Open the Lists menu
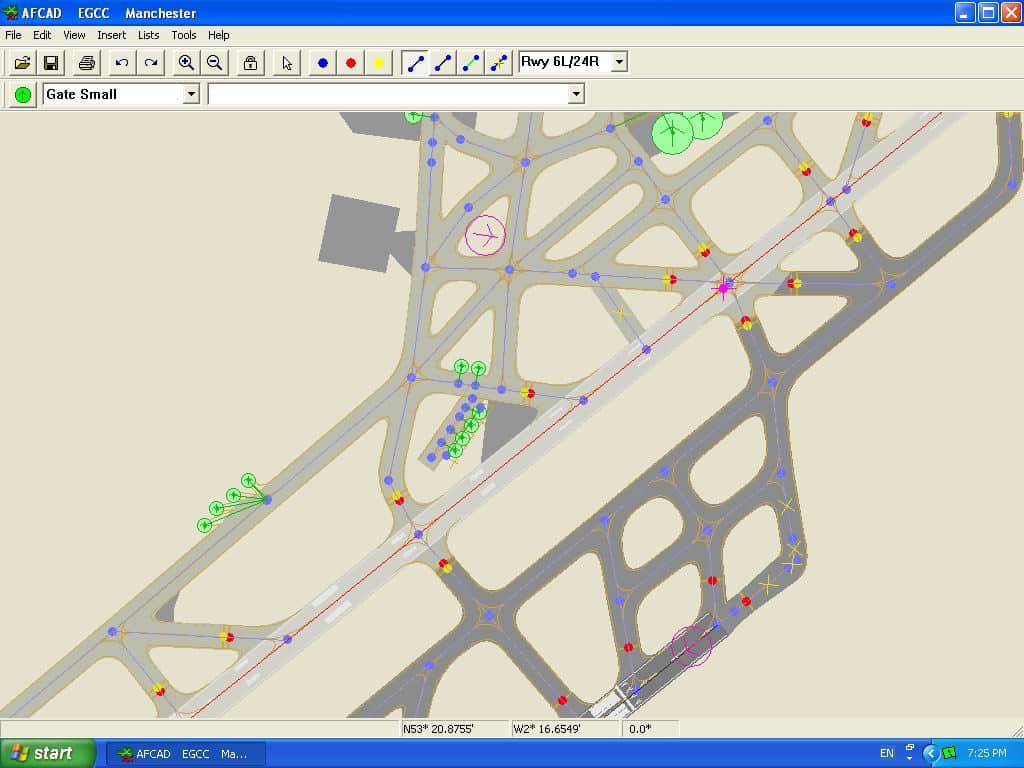 point(148,35)
